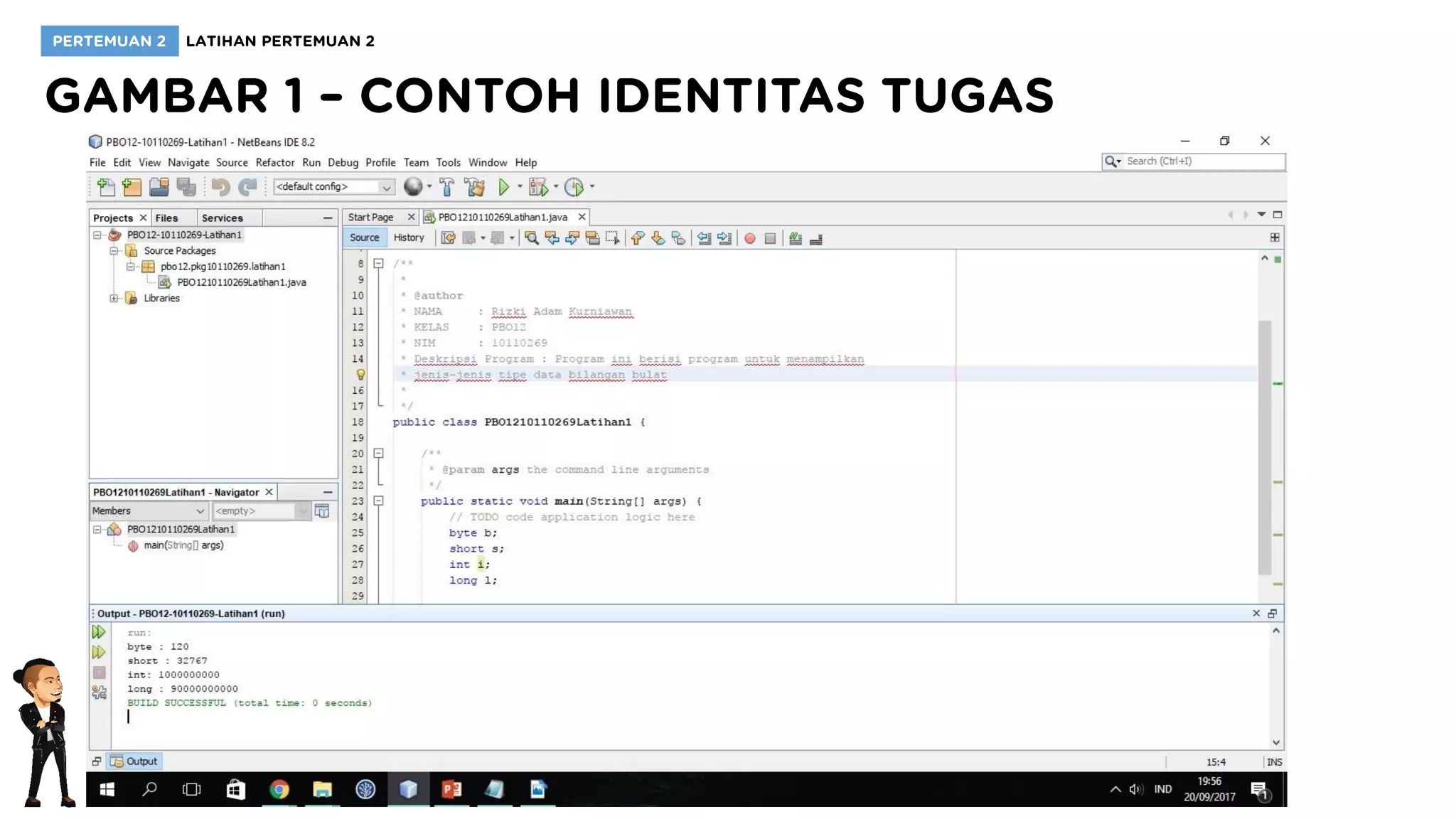The width and height of the screenshot is (1456, 819).
Task: Switch to the Start Page tab
Action: click(370, 218)
